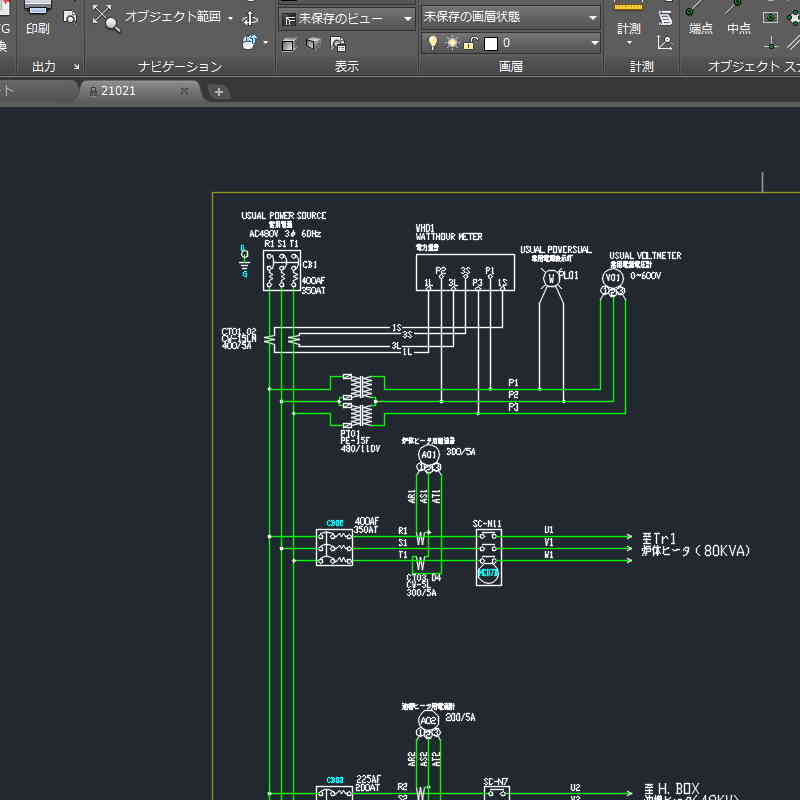This screenshot has height=800, width=800.
Task: Click the "200/5A" text beside A02
Action: click(460, 717)
